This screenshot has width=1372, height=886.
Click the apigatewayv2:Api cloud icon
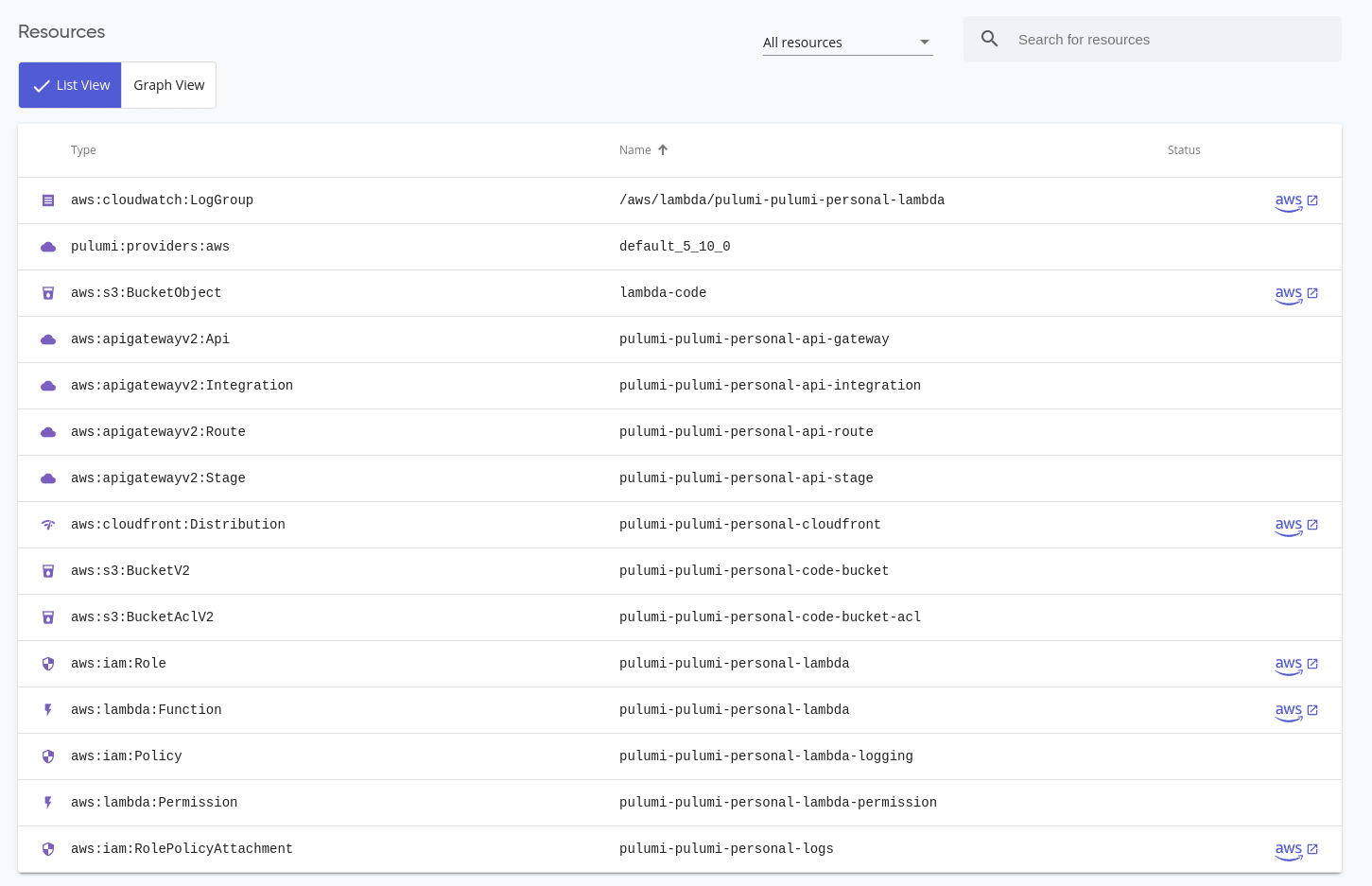[x=48, y=339]
